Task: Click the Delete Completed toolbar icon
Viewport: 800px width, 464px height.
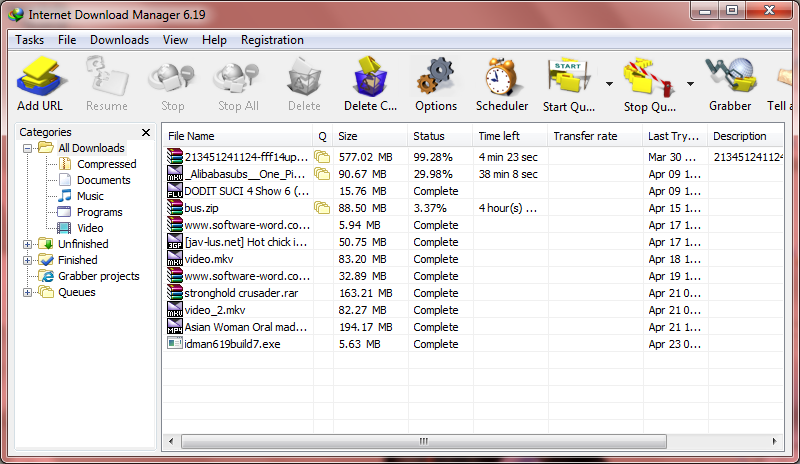Action: [370, 77]
